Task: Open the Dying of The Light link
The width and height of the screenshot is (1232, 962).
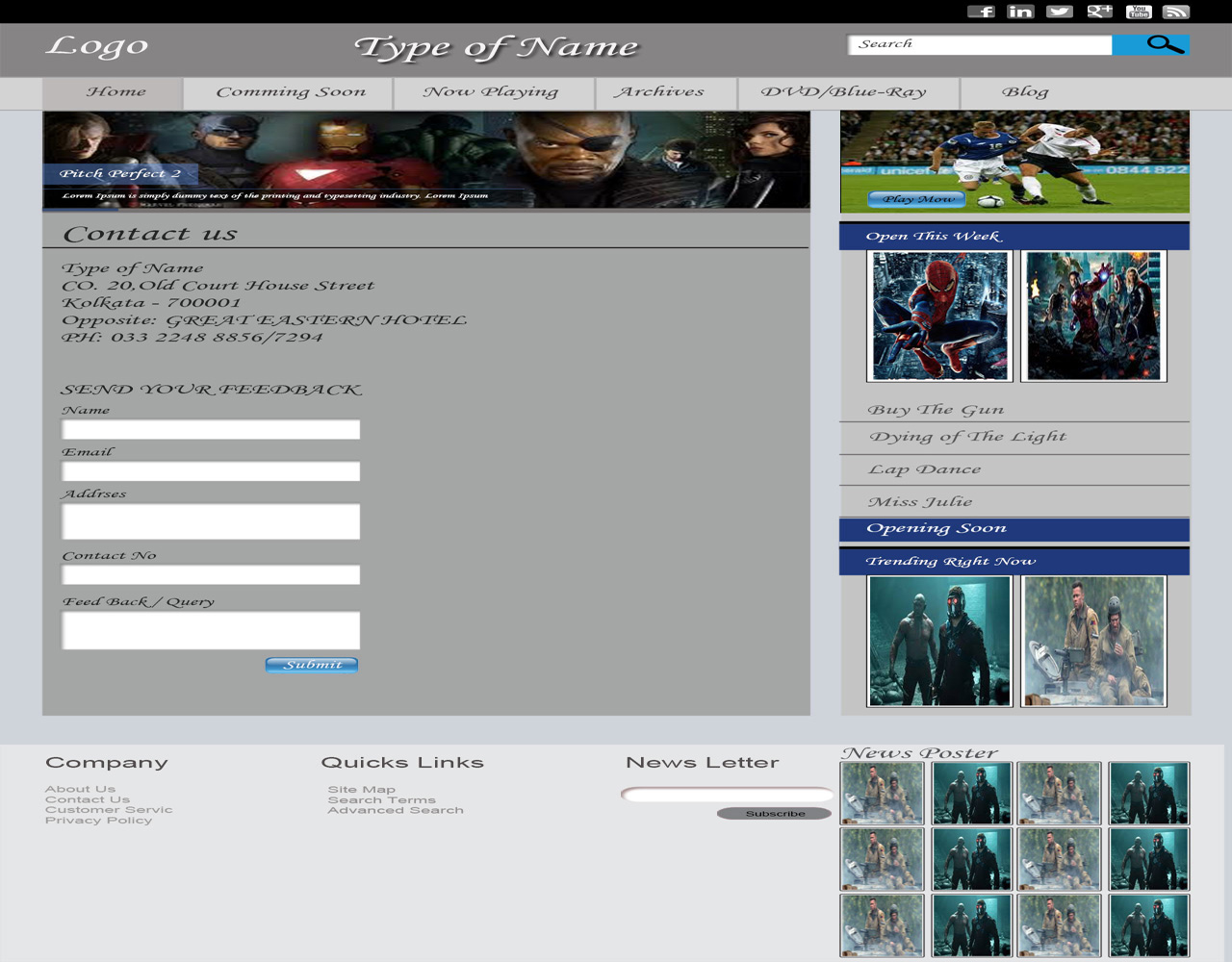Action: [x=967, y=437]
